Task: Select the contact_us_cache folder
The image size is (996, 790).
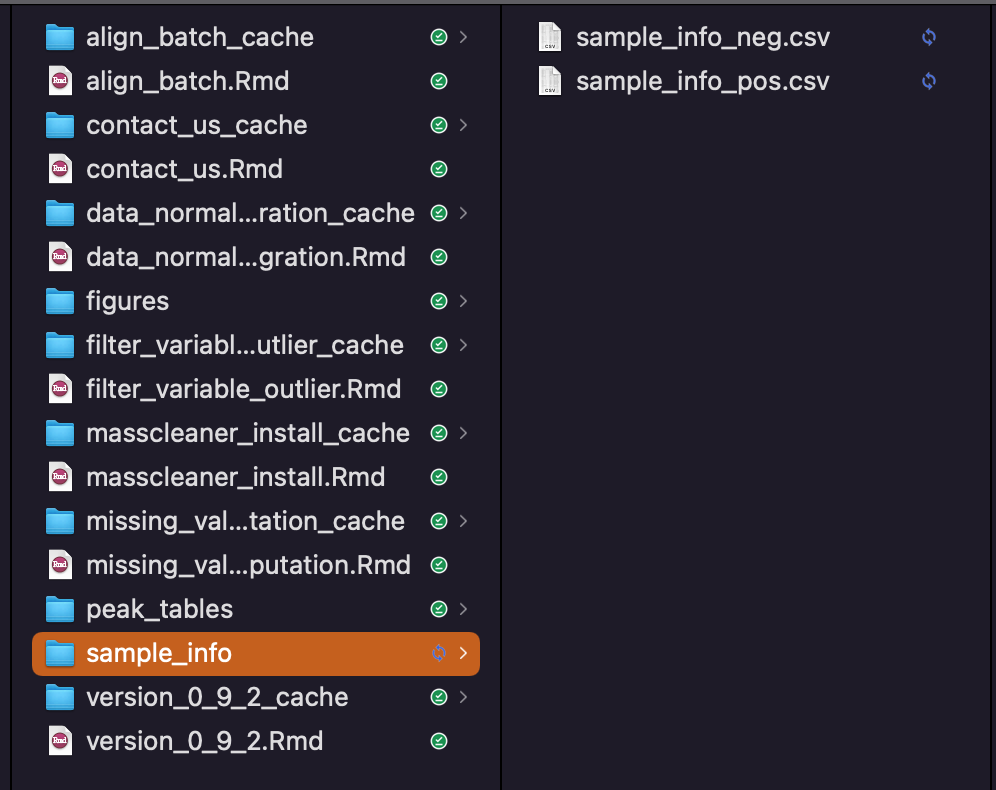Action: 256,125
